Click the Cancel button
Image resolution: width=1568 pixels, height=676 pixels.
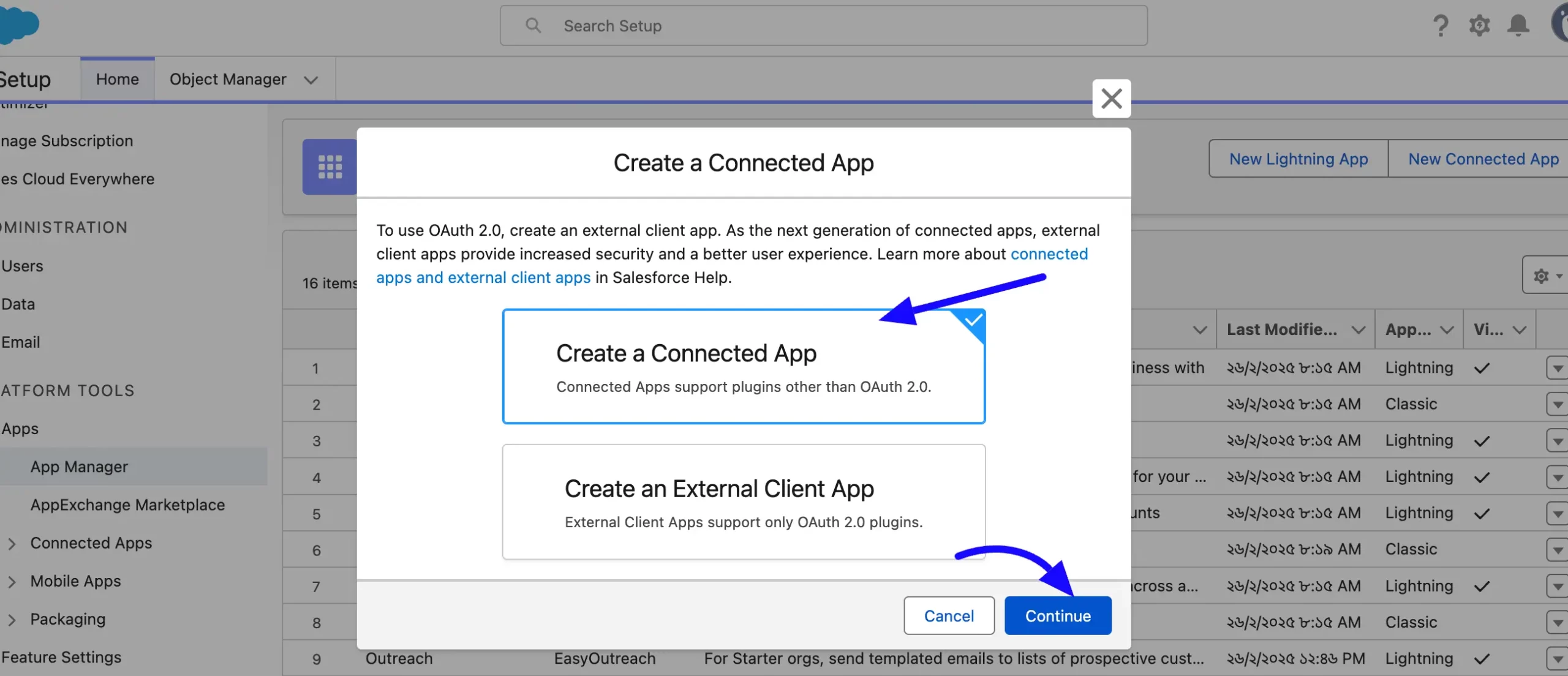point(949,615)
